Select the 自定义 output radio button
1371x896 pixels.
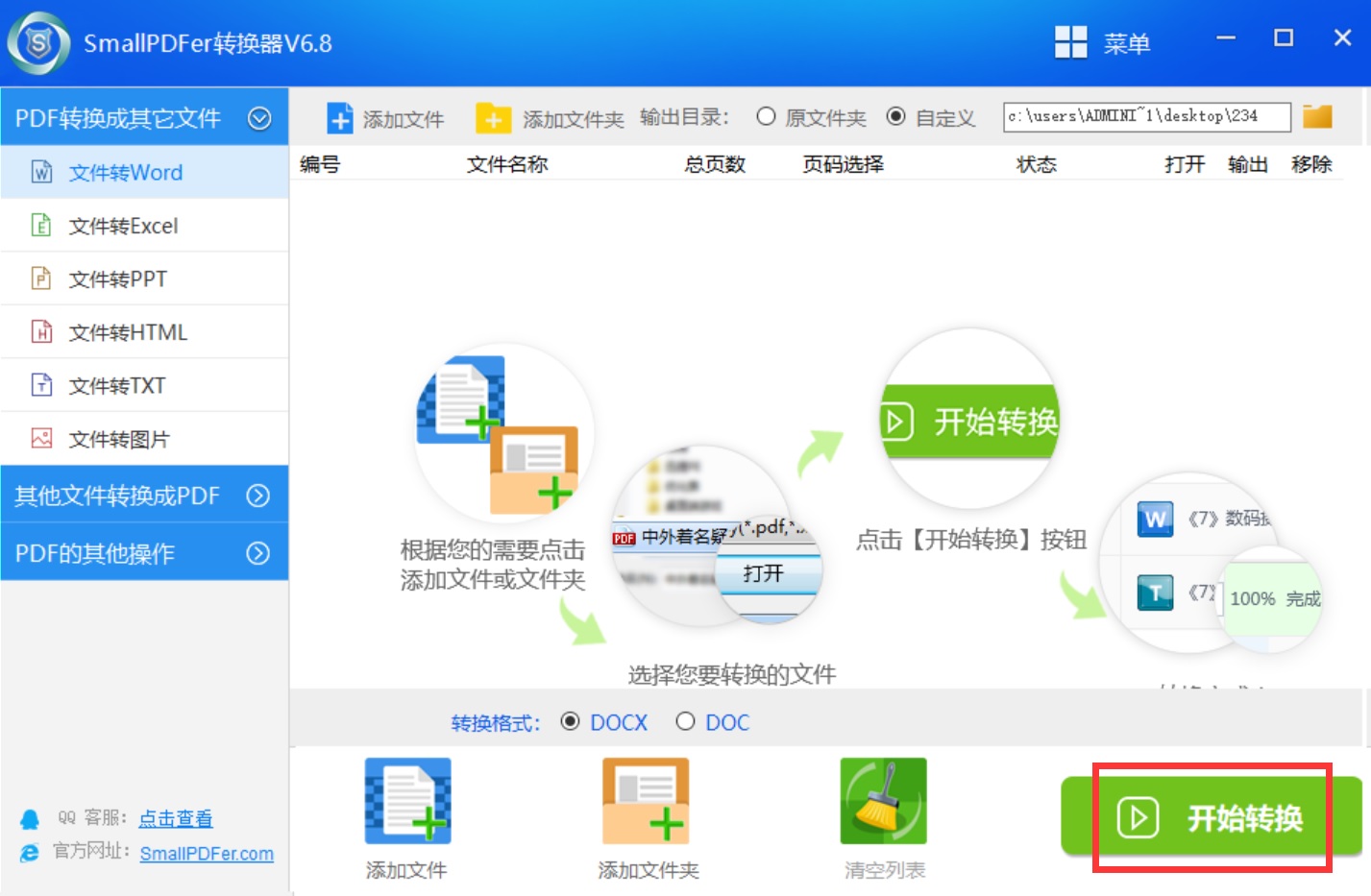[x=895, y=116]
